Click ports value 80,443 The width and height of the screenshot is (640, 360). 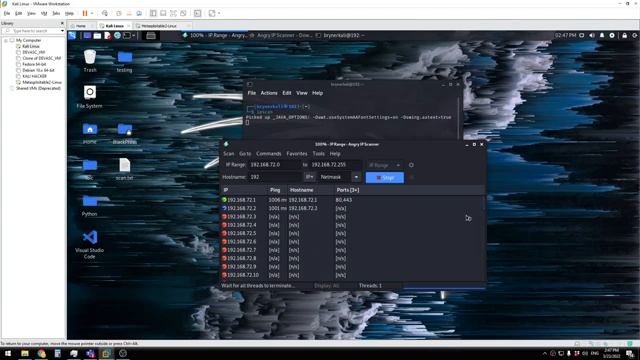(x=344, y=200)
